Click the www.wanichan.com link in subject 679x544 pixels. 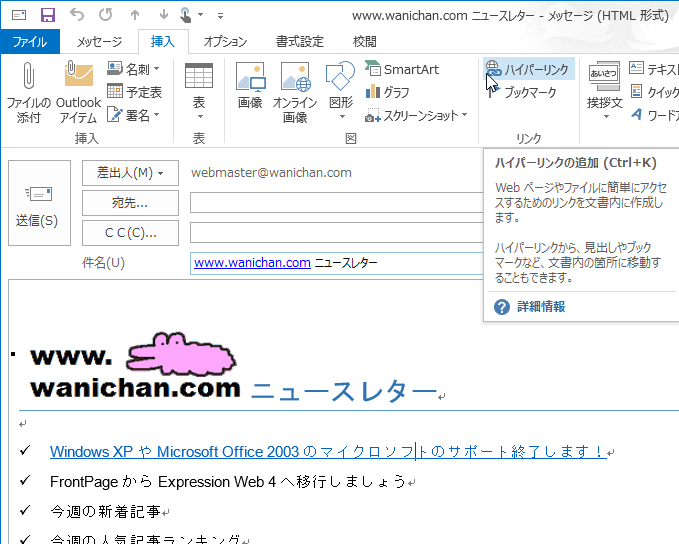[252, 263]
